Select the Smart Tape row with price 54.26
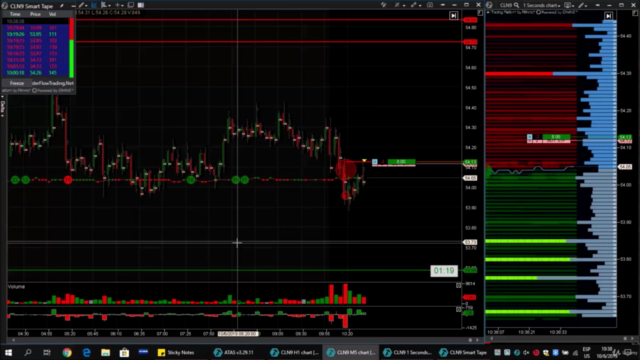Image resolution: width=640 pixels, height=360 pixels. 35,73
